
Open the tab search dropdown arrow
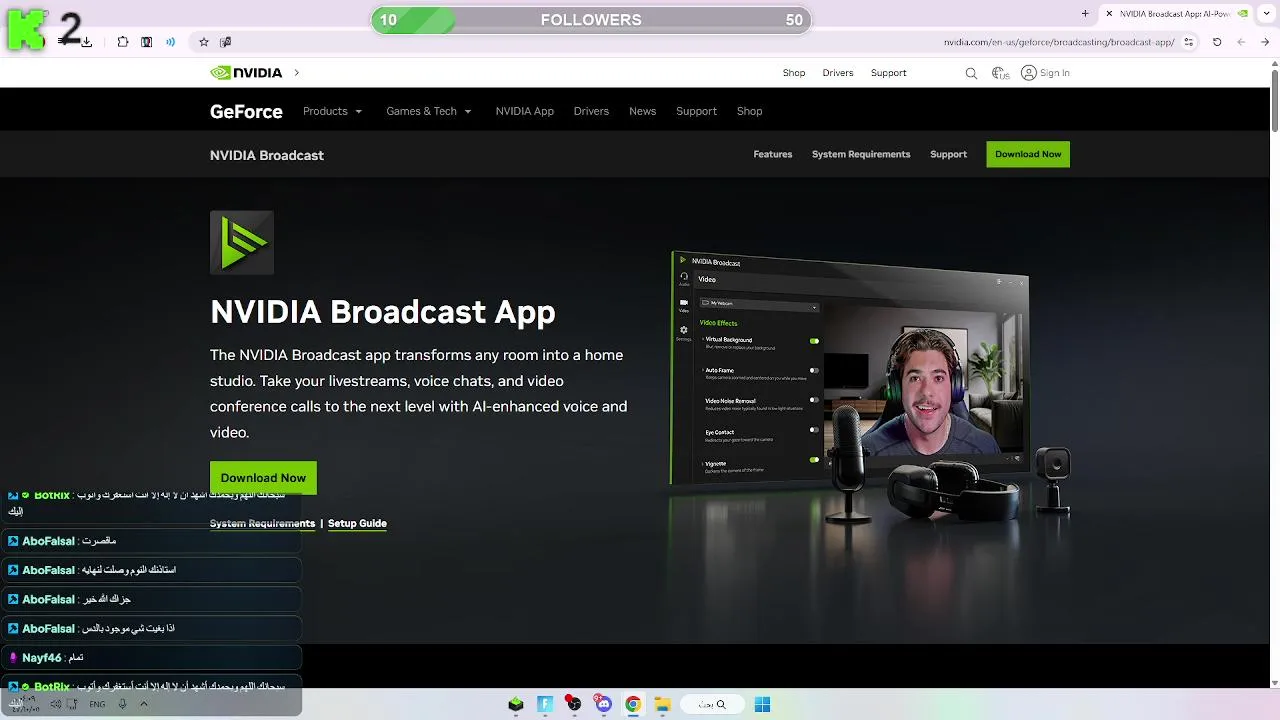(1265, 14)
